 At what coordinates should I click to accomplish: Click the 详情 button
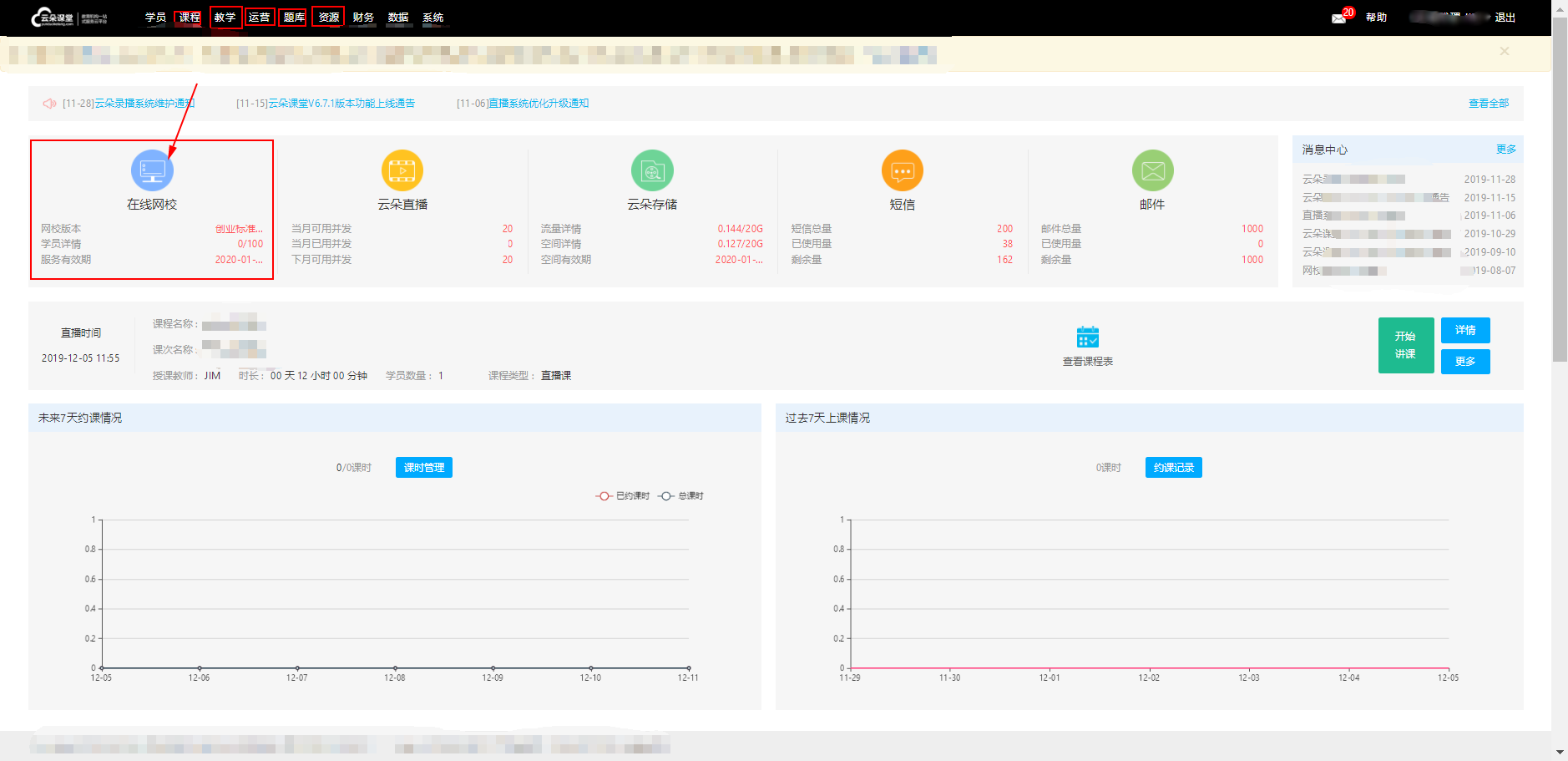click(x=1465, y=330)
